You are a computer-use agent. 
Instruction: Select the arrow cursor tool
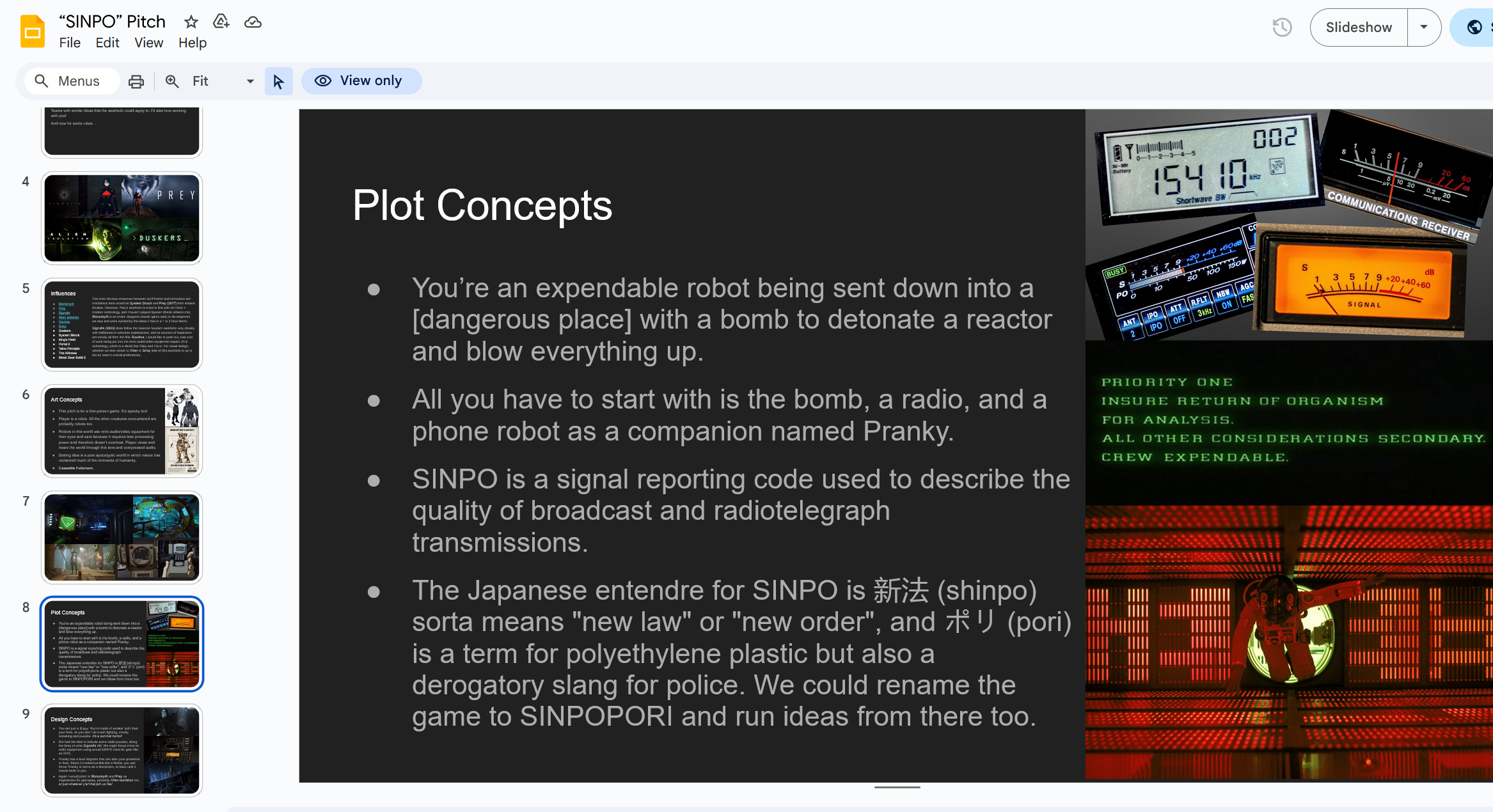pos(278,81)
